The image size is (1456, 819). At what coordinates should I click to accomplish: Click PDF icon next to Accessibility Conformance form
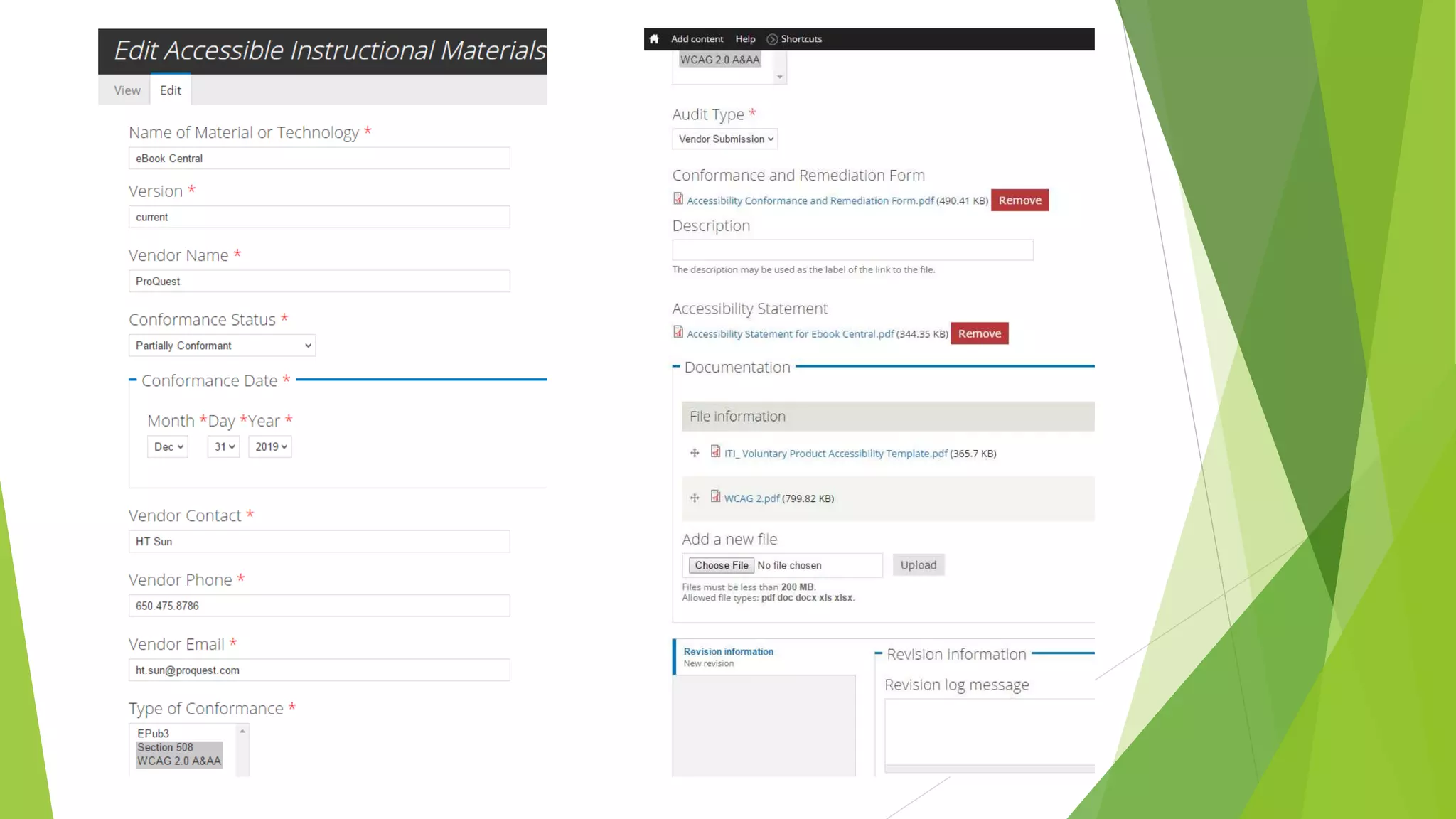tap(678, 199)
